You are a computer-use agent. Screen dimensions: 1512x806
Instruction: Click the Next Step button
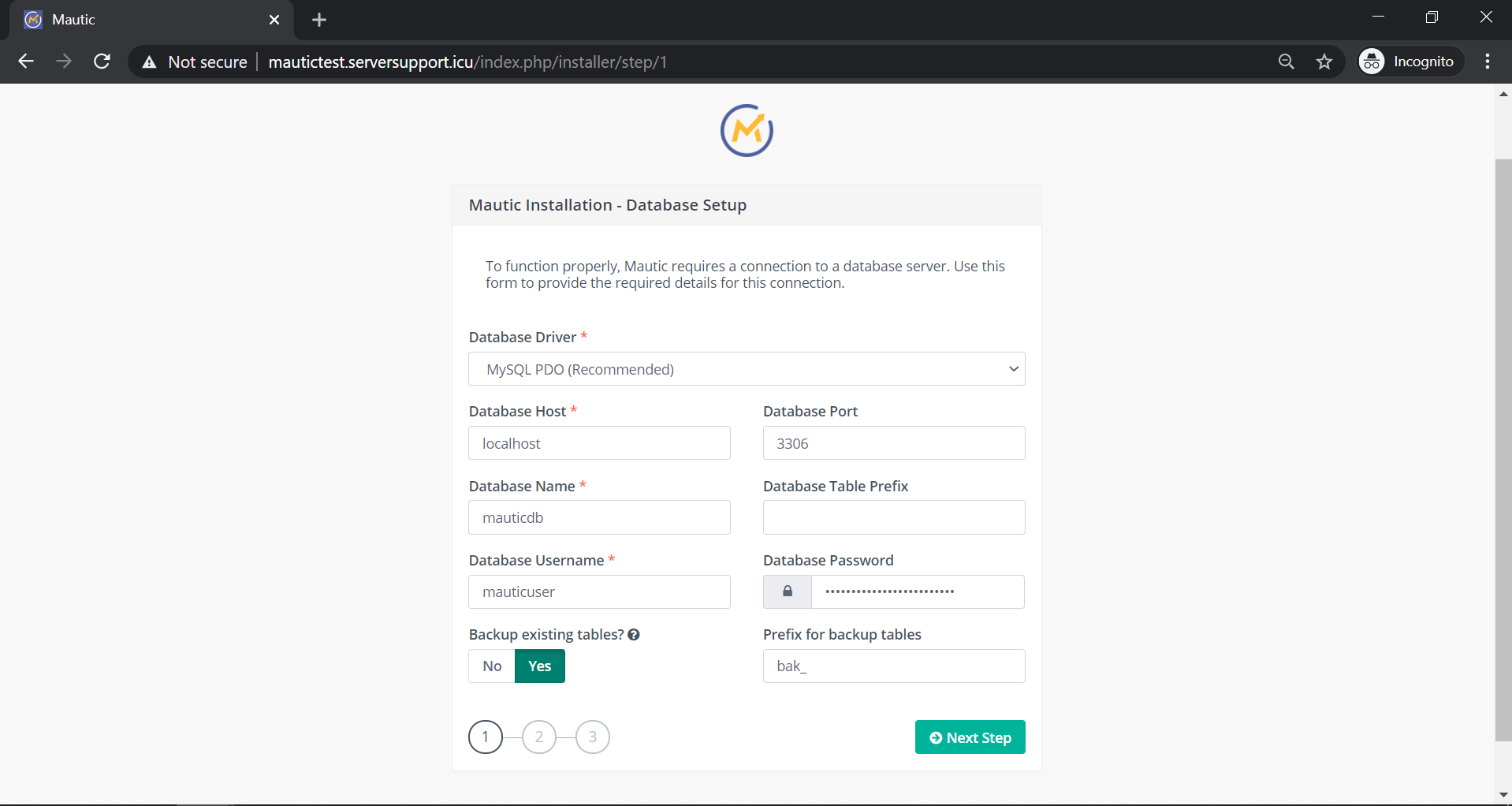point(970,737)
